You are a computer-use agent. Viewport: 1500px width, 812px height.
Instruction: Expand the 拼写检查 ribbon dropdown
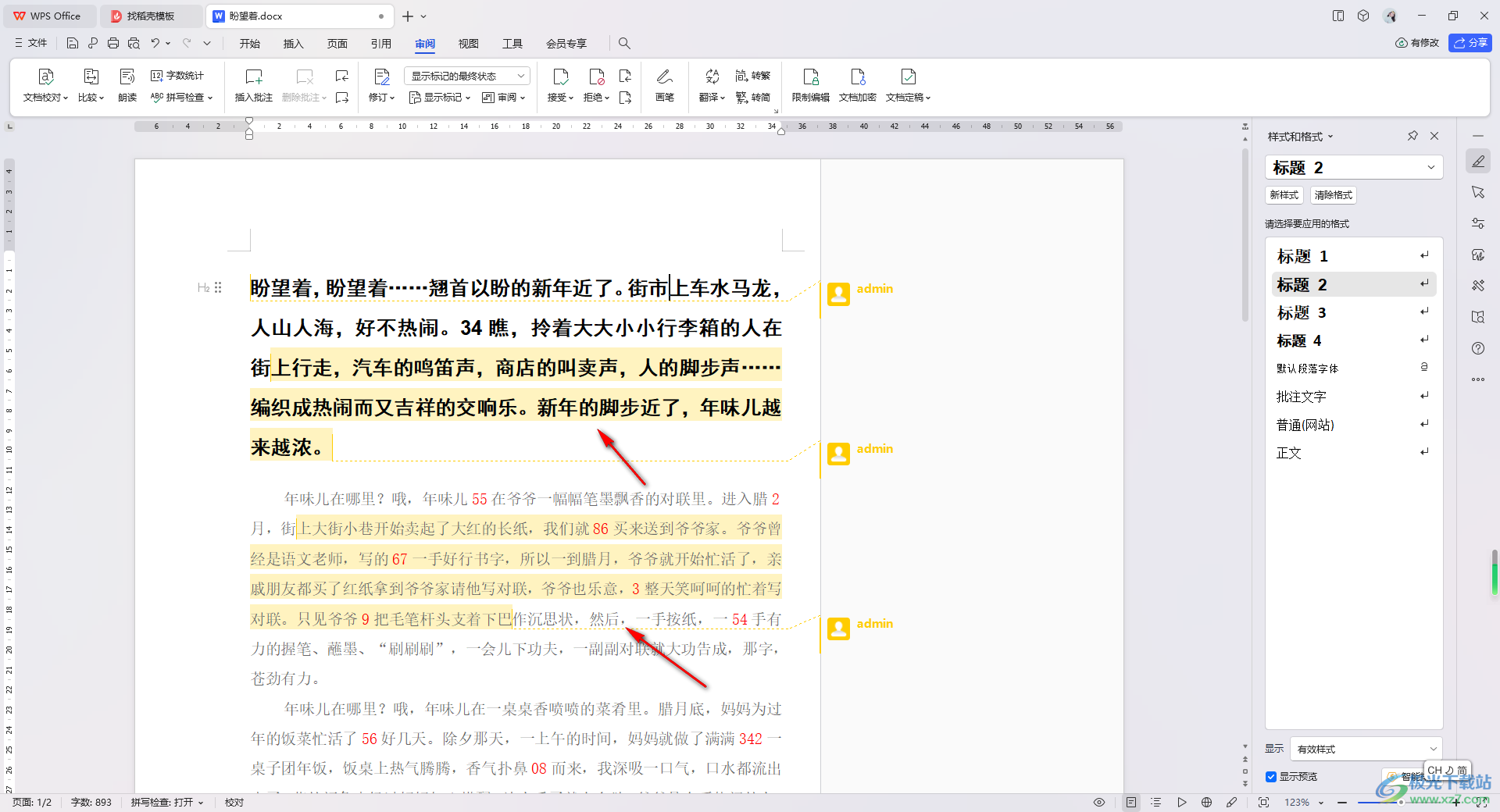(x=210, y=98)
